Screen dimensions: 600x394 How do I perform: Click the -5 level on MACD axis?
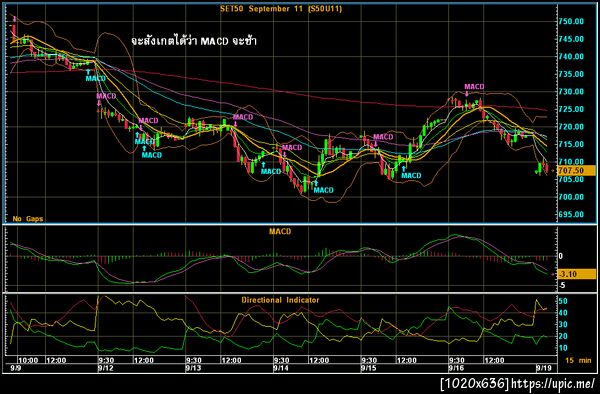[x=562, y=285]
